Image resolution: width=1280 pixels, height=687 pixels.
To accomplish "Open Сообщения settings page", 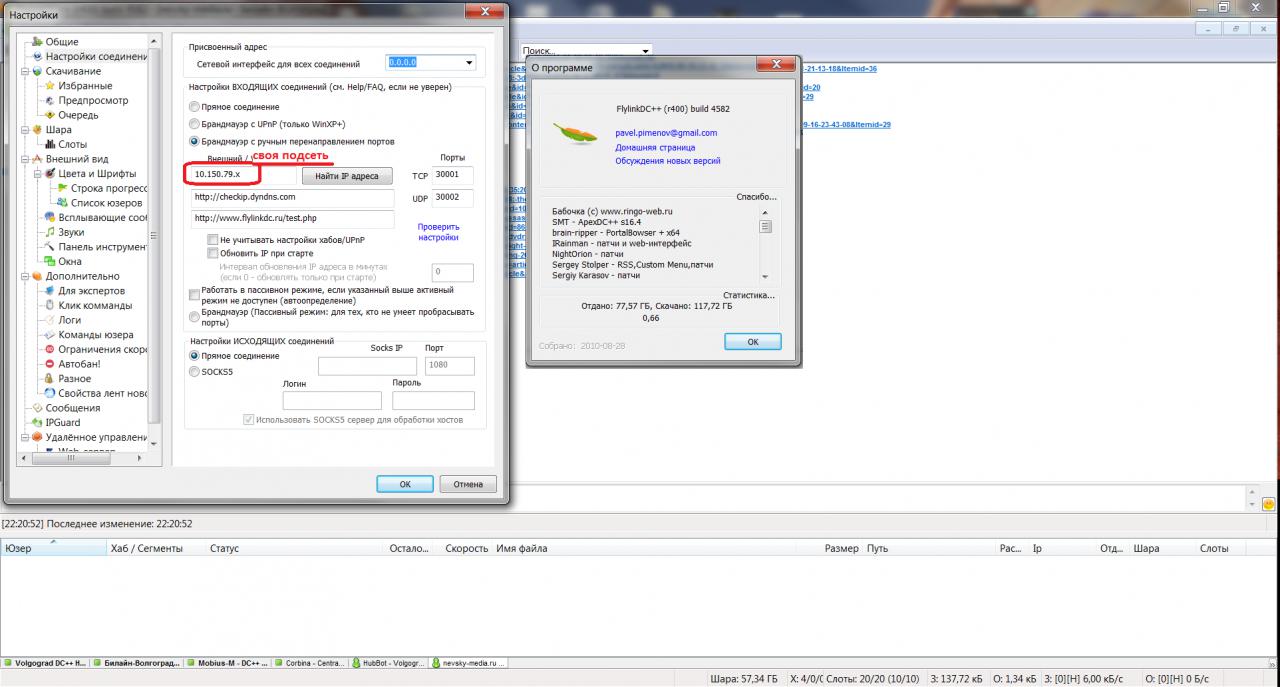I will click(x=73, y=408).
